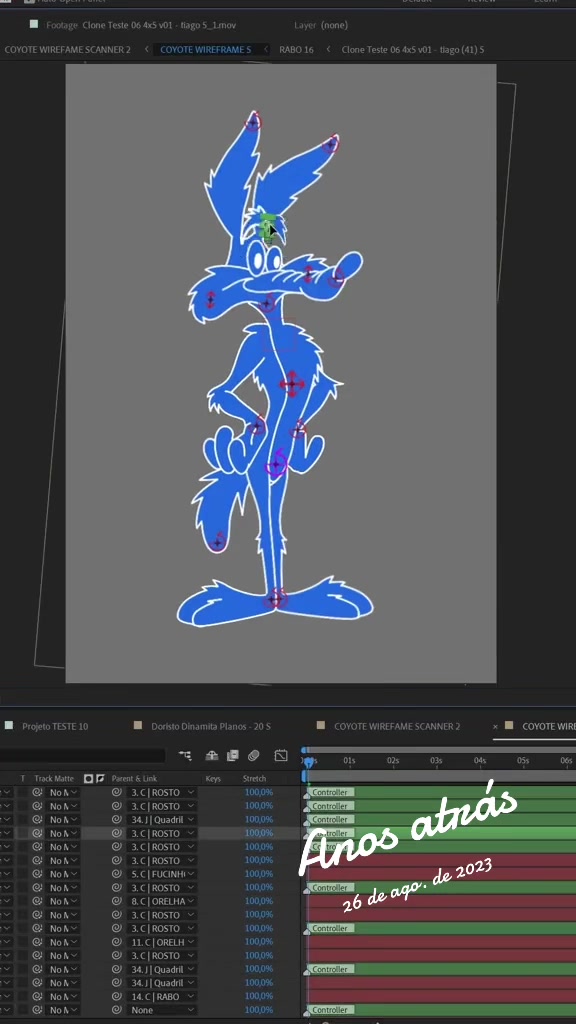Toggle T switch in 8.C ORELHA row
Image resolution: width=576 pixels, height=1024 pixels.
pyautogui.click(x=22, y=901)
